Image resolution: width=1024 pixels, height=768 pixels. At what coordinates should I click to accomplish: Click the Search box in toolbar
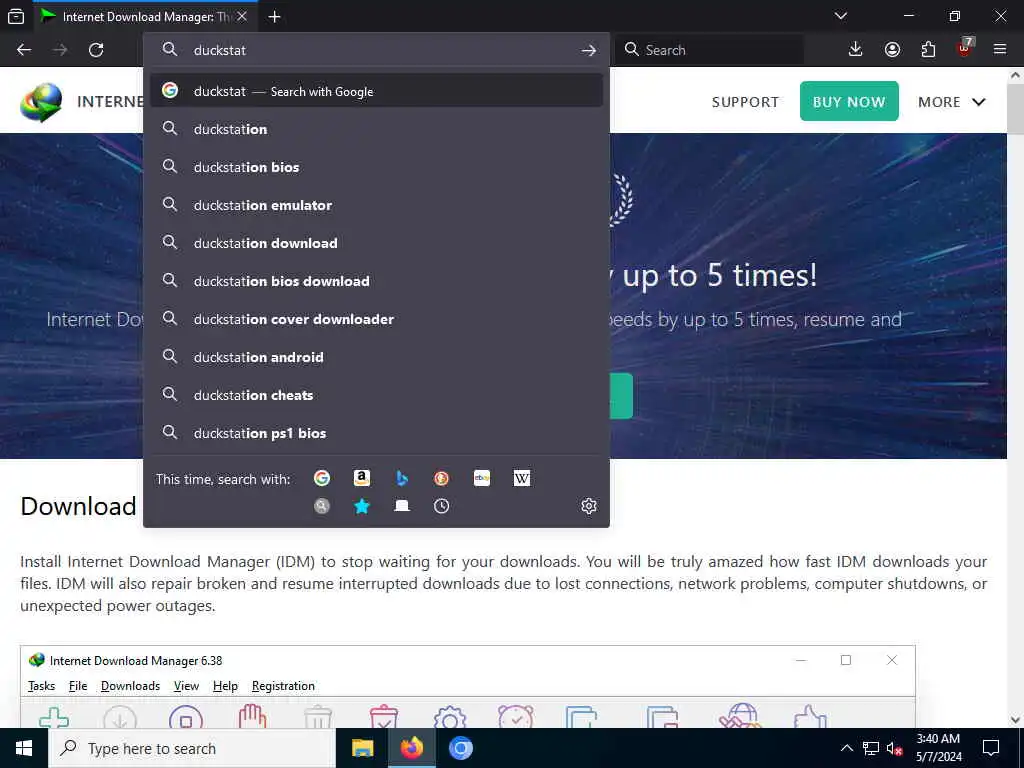709,50
